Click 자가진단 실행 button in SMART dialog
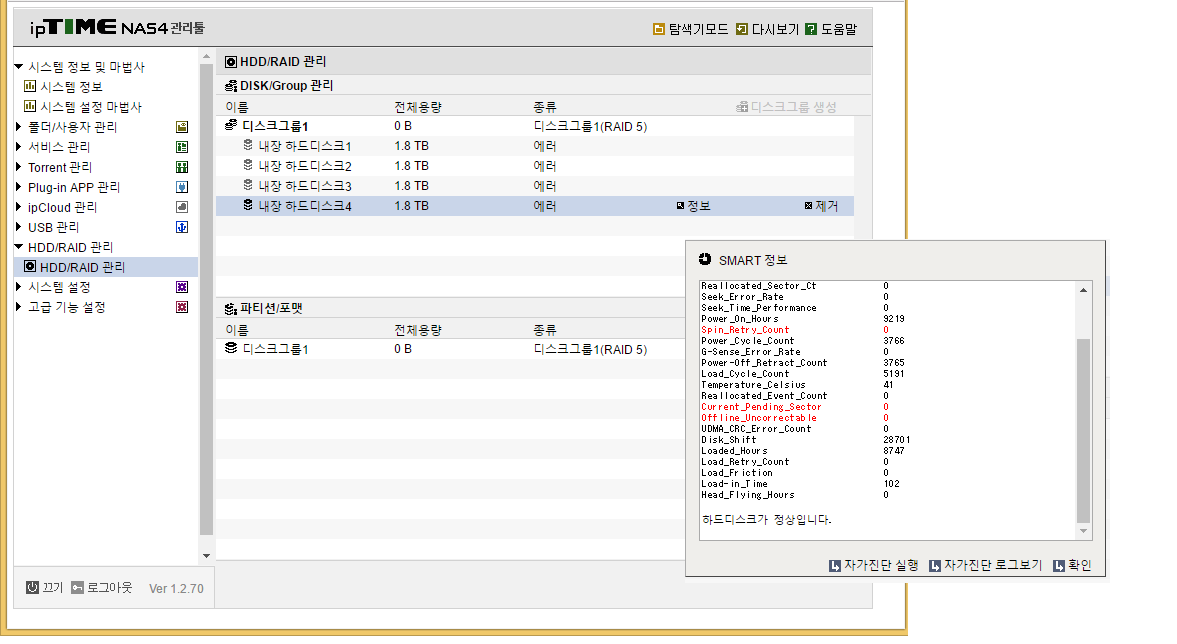Viewport: 1177px width, 644px height. [x=874, y=565]
